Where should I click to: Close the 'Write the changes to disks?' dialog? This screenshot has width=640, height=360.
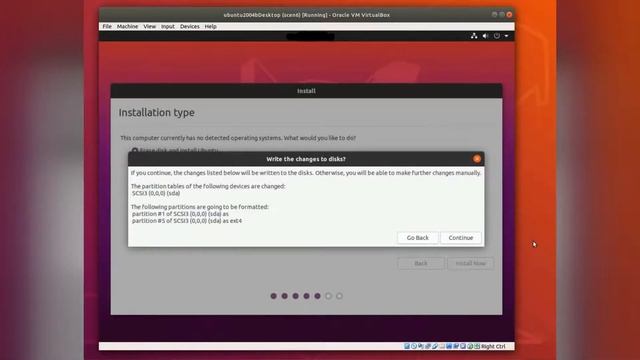[x=477, y=159]
